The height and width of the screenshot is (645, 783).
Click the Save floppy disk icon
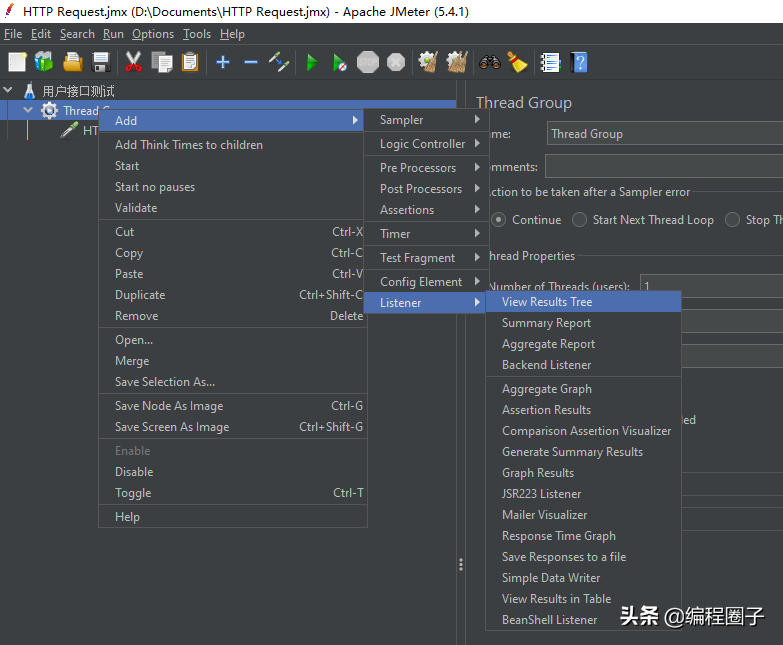pos(101,62)
